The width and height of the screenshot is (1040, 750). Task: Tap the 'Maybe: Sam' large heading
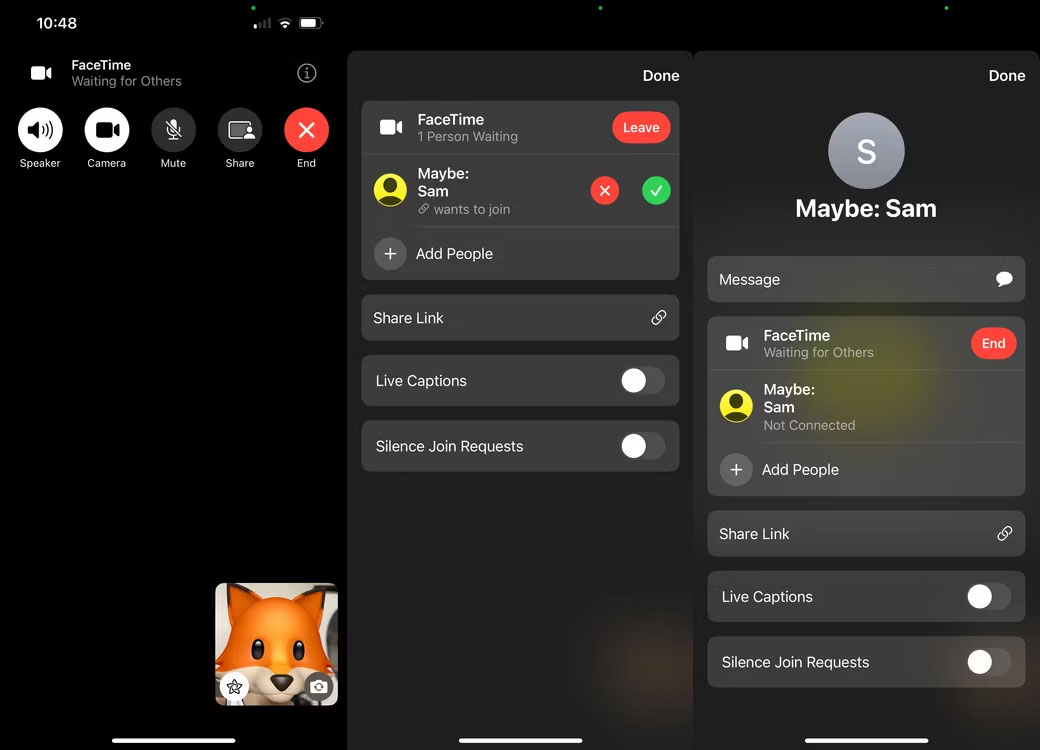click(866, 209)
